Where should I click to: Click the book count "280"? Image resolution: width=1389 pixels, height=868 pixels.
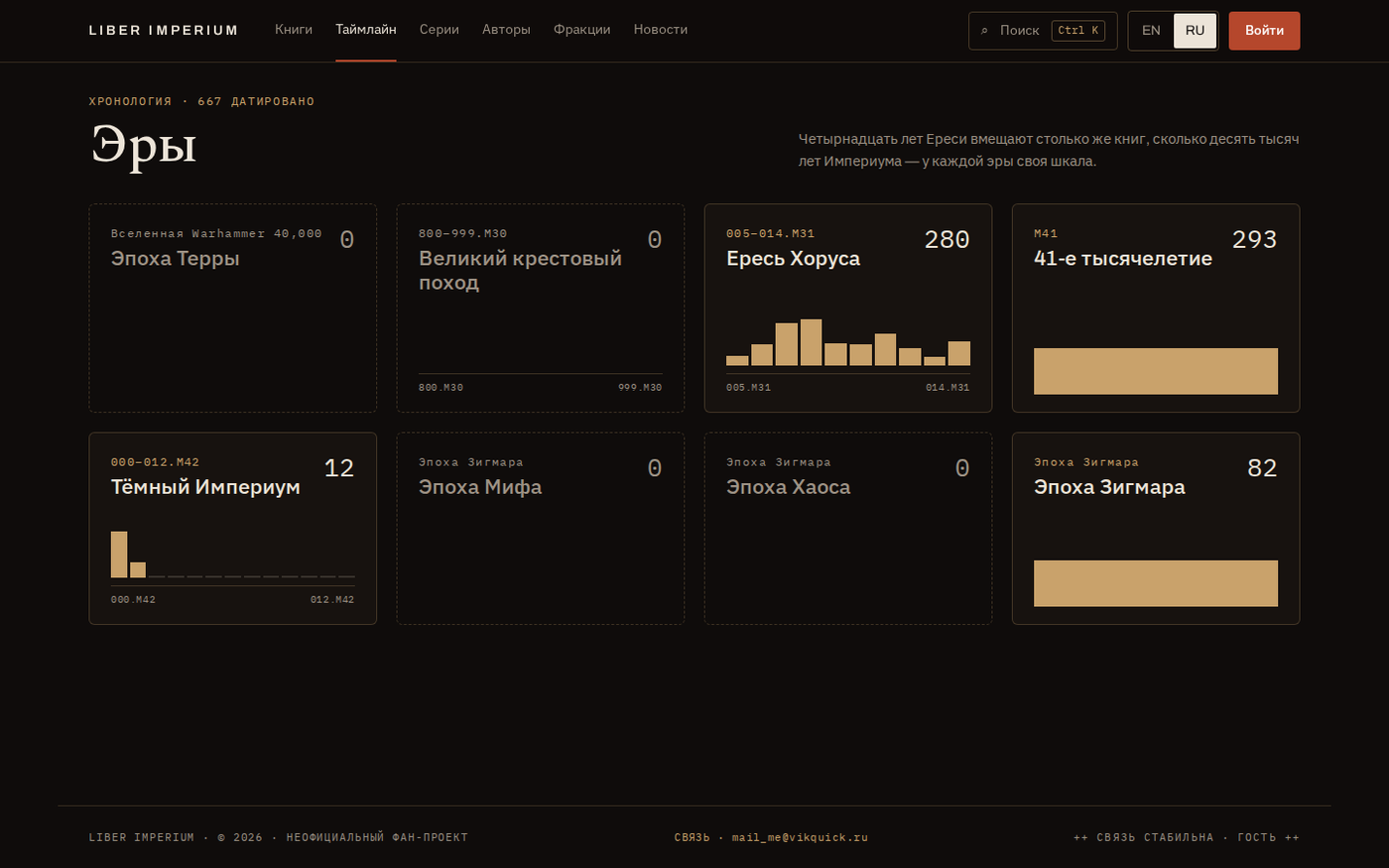(947, 239)
